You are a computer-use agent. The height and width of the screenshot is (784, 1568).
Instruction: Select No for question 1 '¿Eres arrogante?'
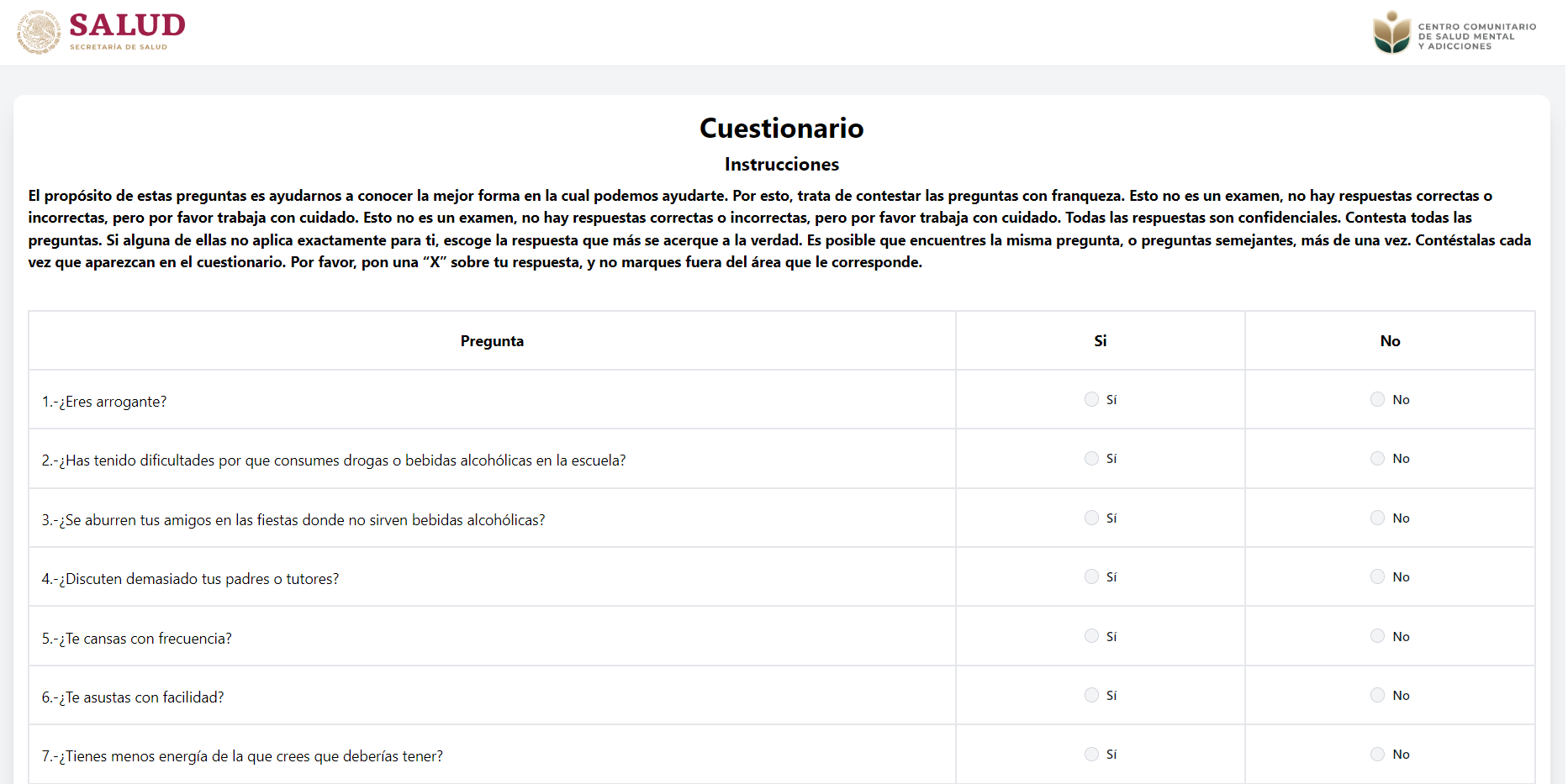1377,399
